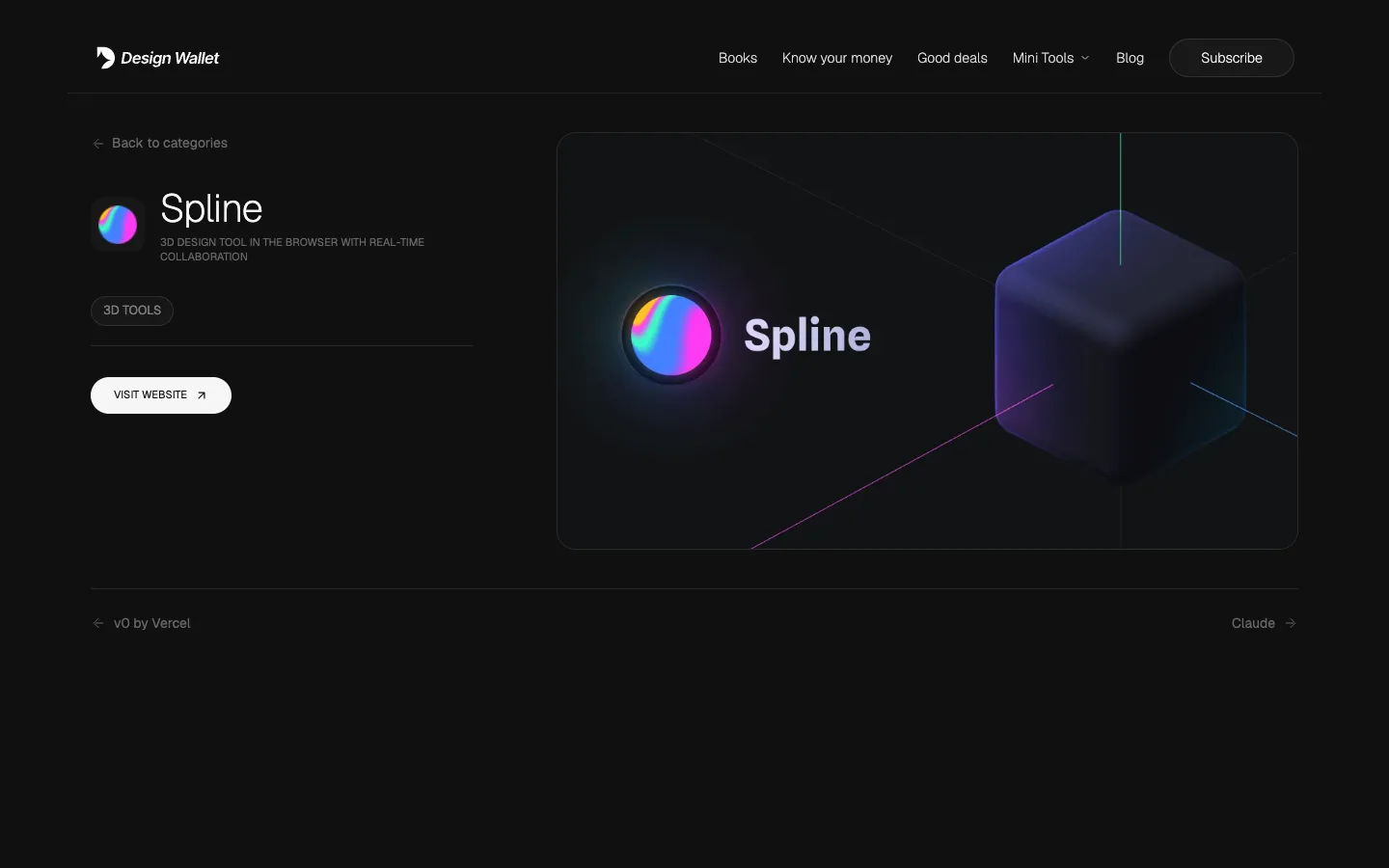The height and width of the screenshot is (868, 1389).
Task: Click the 3D design tool description text
Action: (292, 249)
